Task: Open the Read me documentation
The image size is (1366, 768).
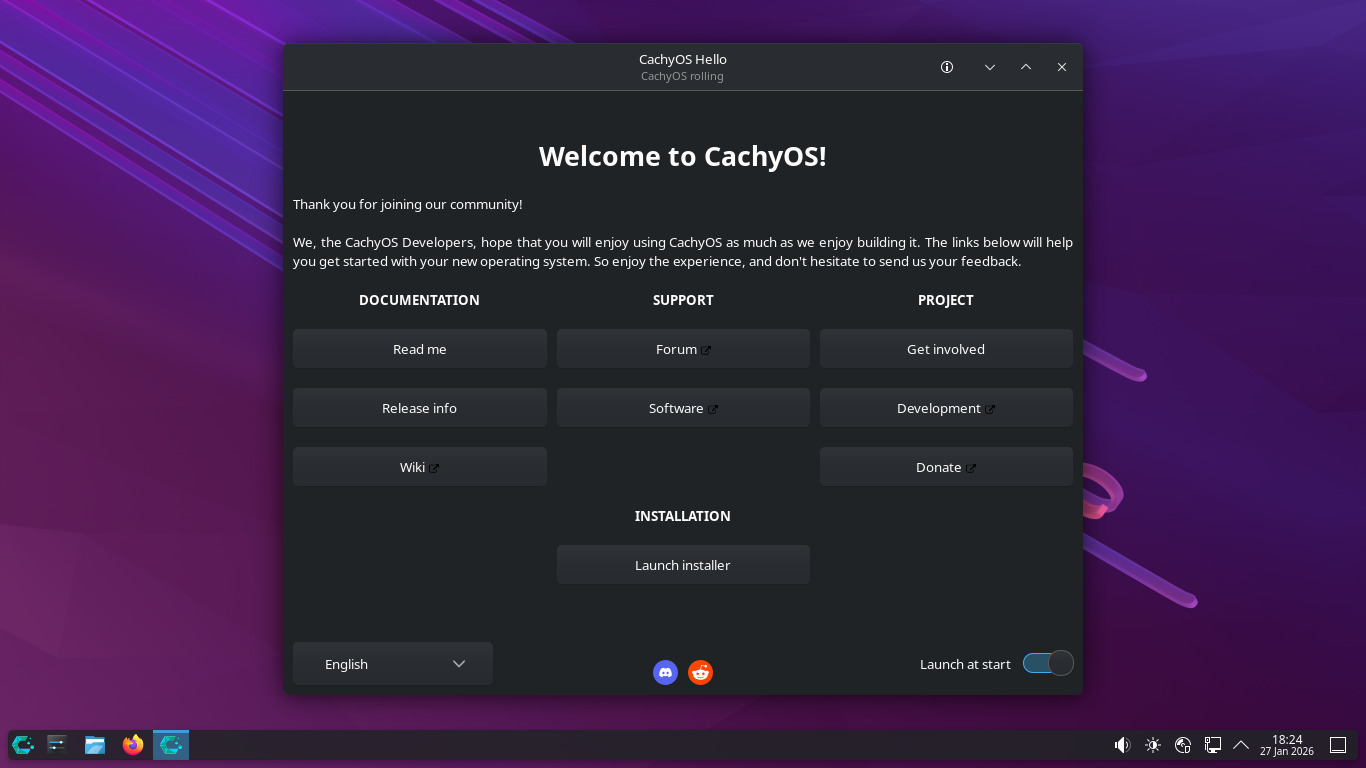Action: (x=419, y=348)
